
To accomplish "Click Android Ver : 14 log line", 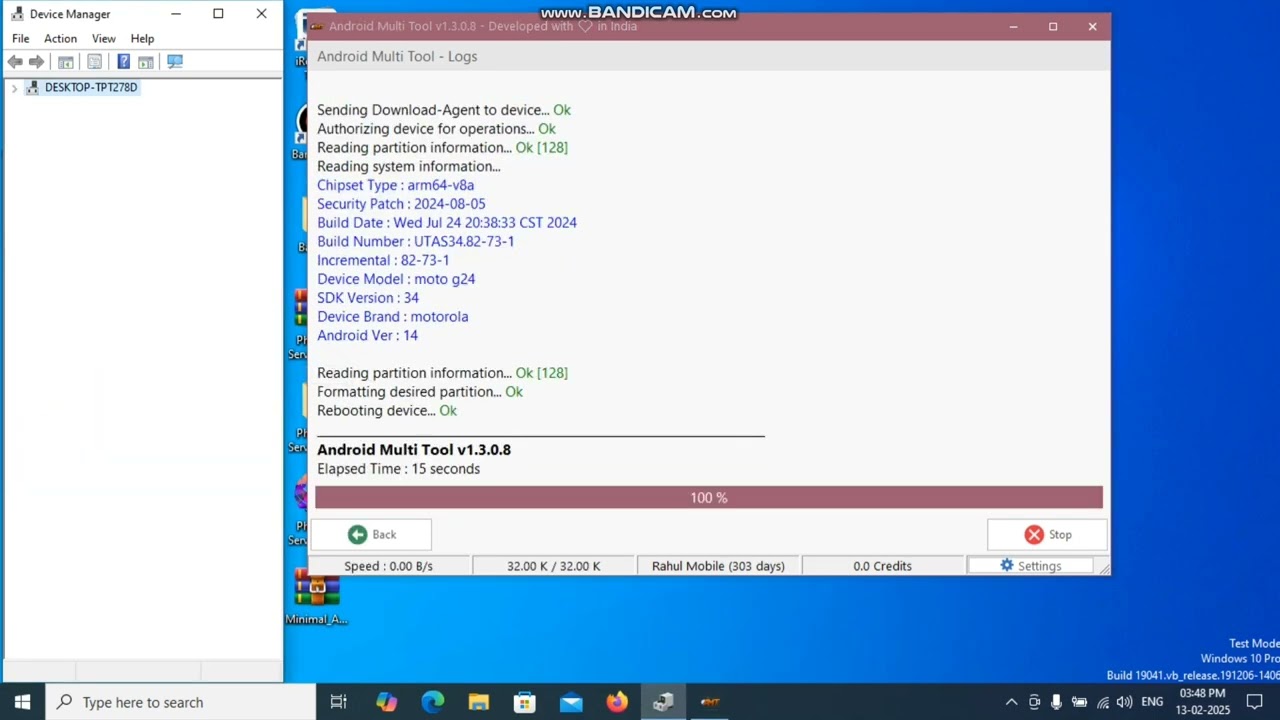I will [x=367, y=336].
